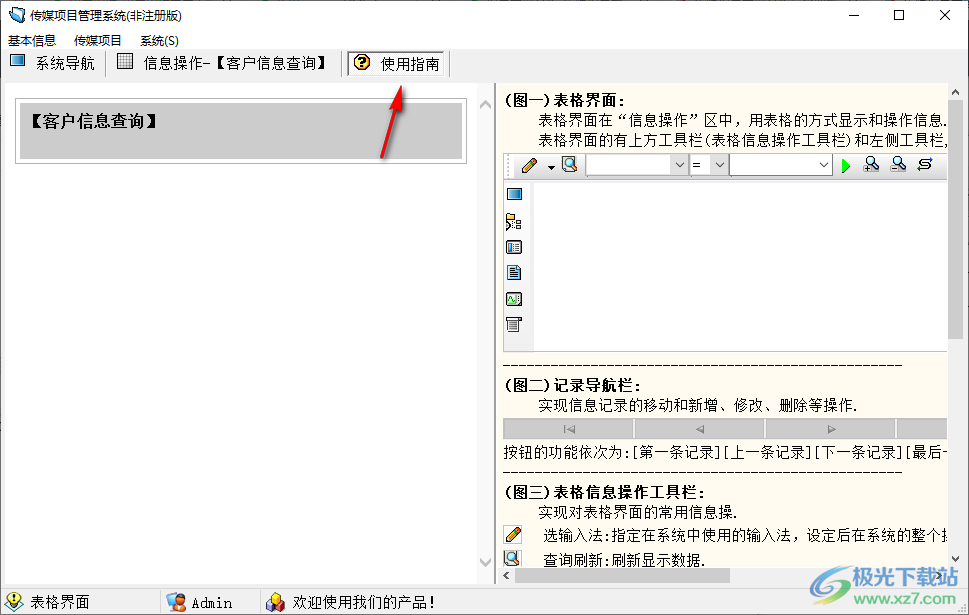Select the folder tree icon in left sidebar
The image size is (969, 615).
(514, 221)
